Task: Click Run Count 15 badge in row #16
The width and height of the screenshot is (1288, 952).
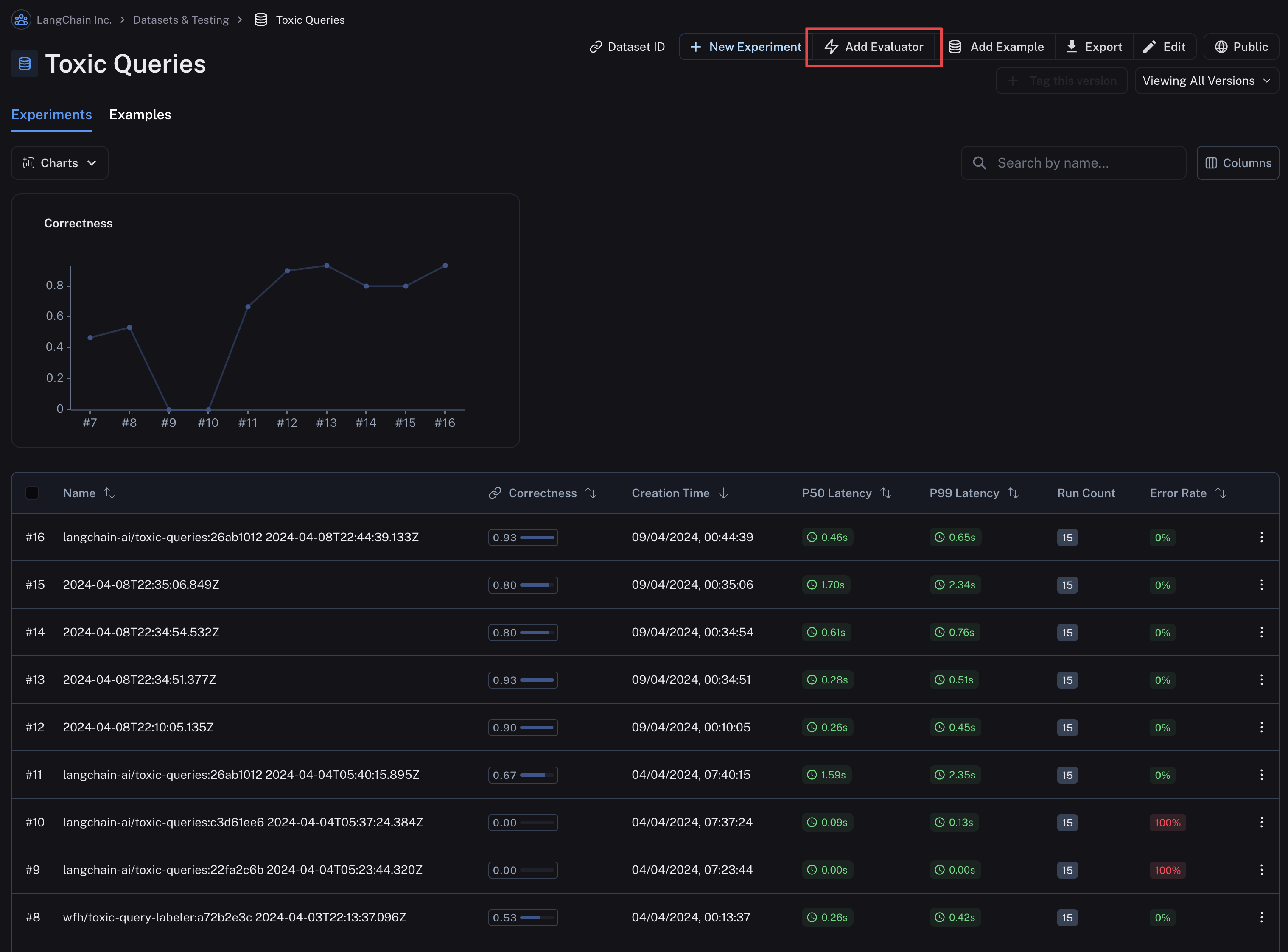Action: [1067, 538]
